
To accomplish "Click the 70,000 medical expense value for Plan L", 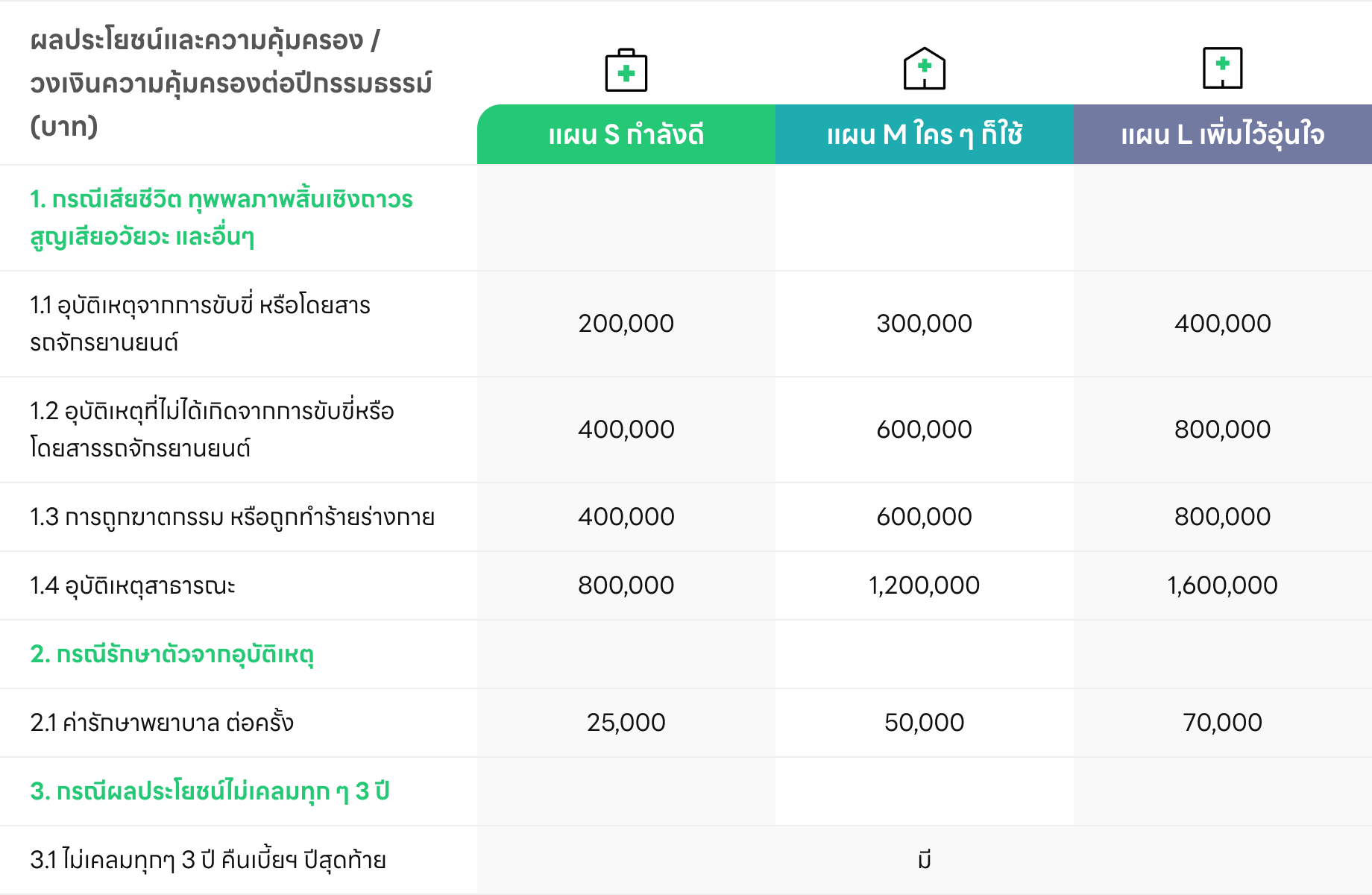I will pyautogui.click(x=1222, y=723).
